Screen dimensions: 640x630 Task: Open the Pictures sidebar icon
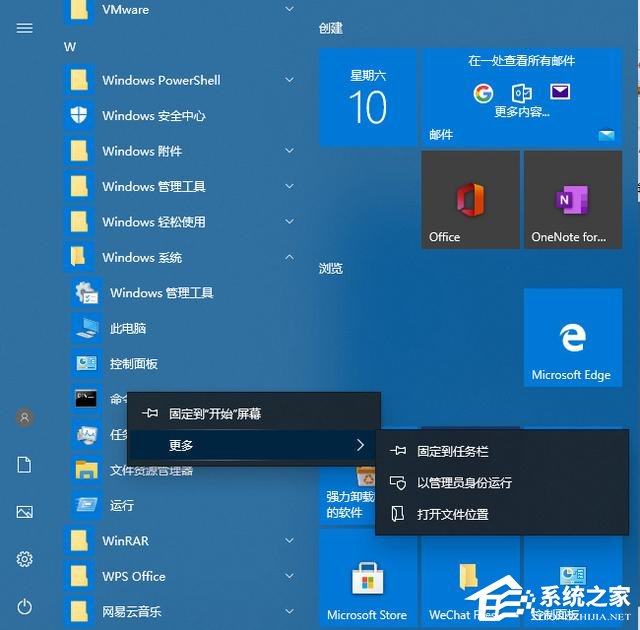click(x=25, y=512)
